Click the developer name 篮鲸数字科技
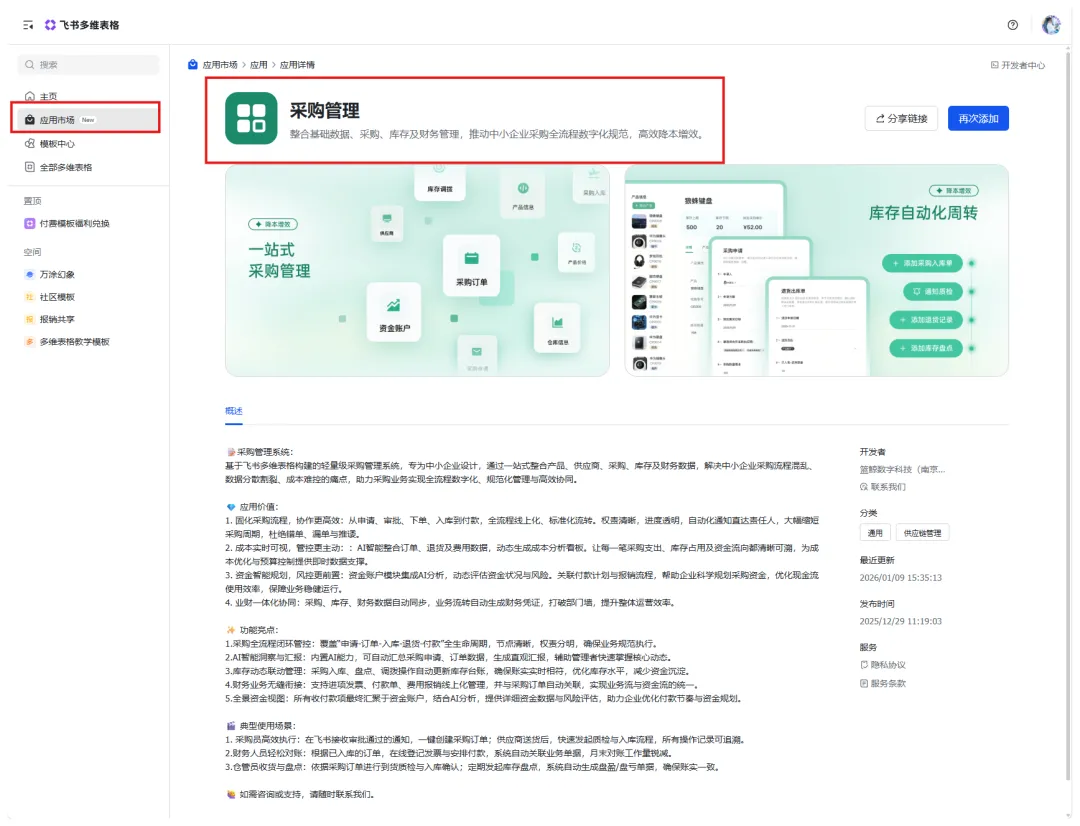 [902, 469]
